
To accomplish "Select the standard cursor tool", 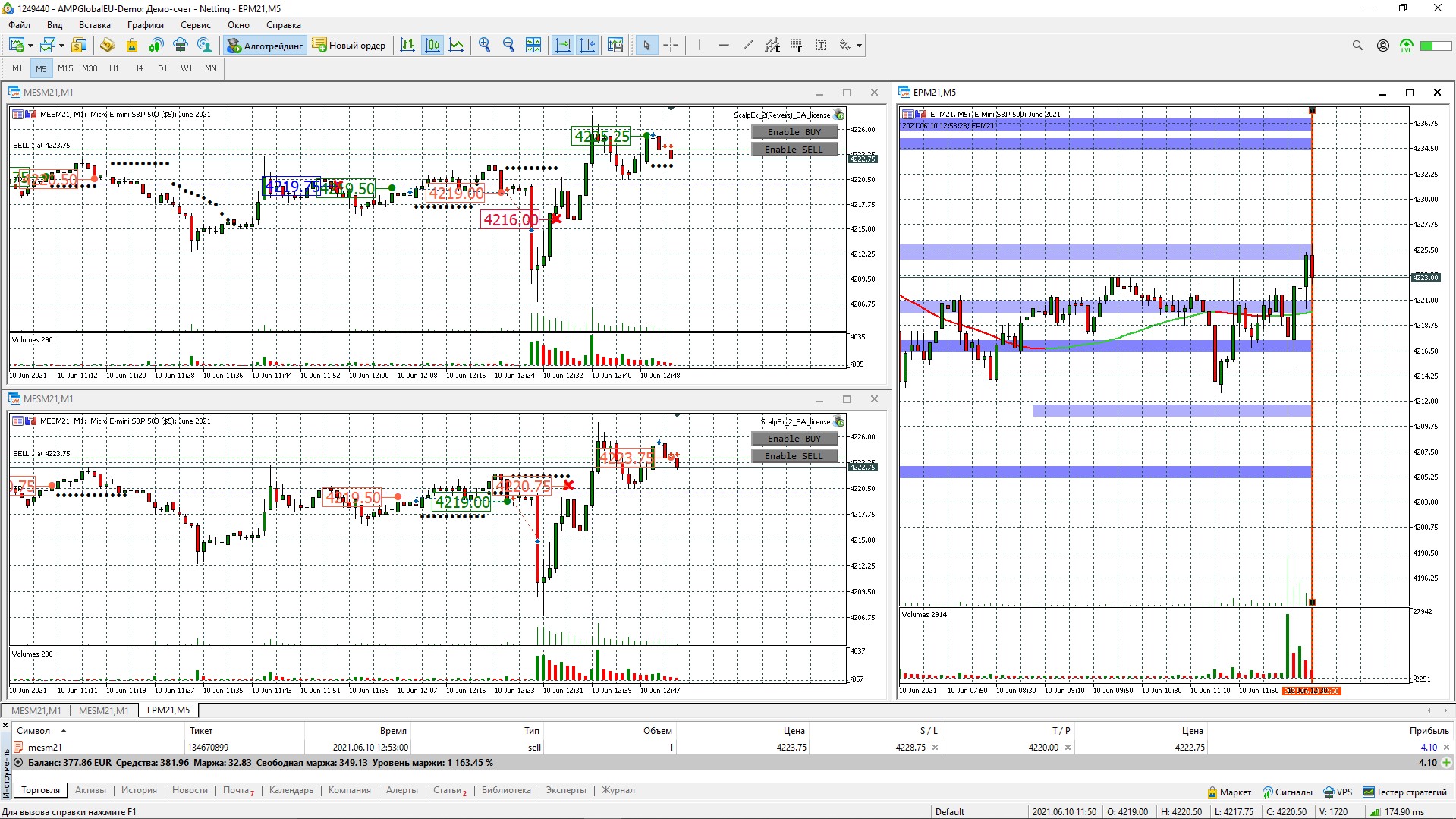I will [x=646, y=46].
